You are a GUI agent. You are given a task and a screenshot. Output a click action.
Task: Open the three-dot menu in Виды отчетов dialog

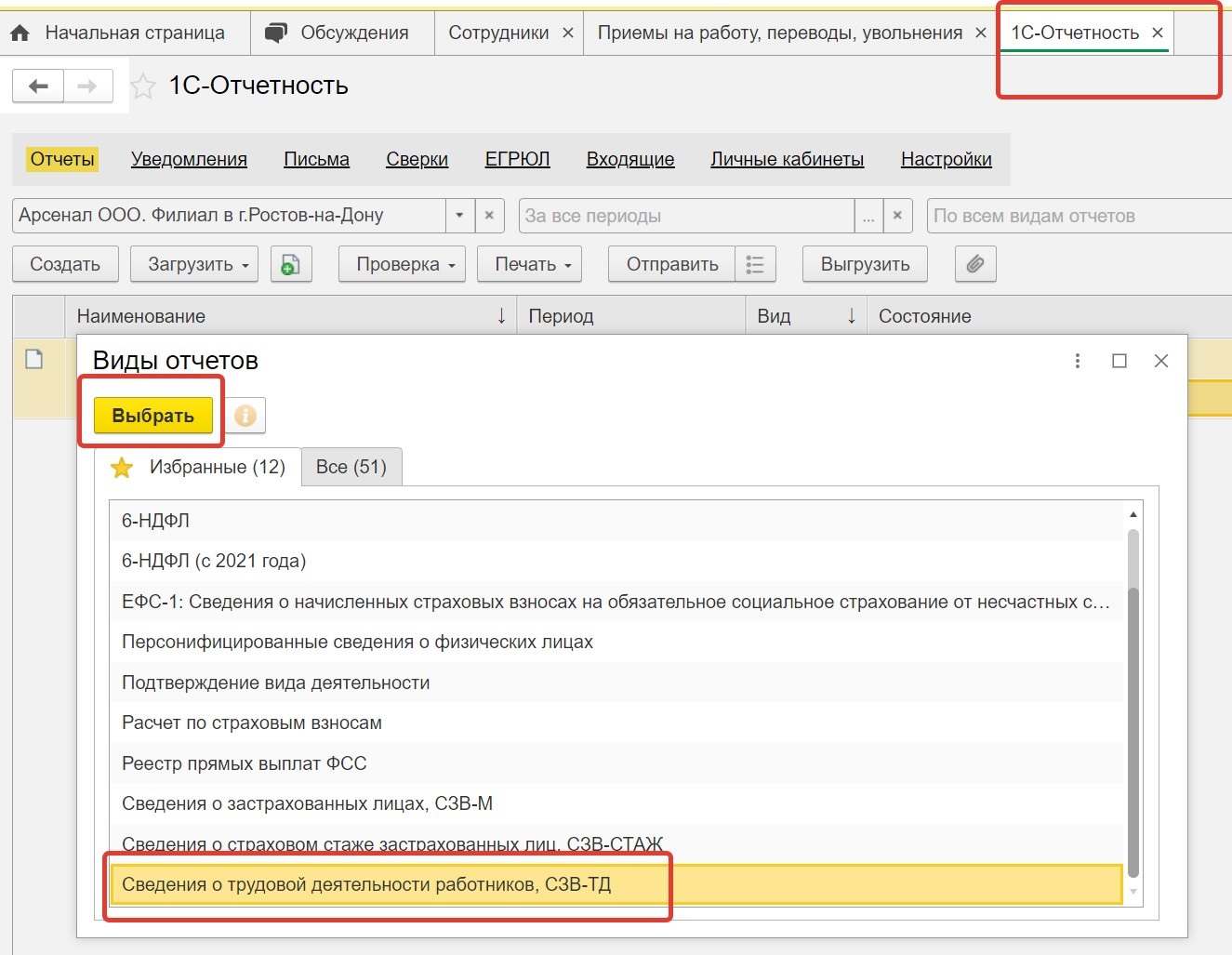tap(1078, 361)
